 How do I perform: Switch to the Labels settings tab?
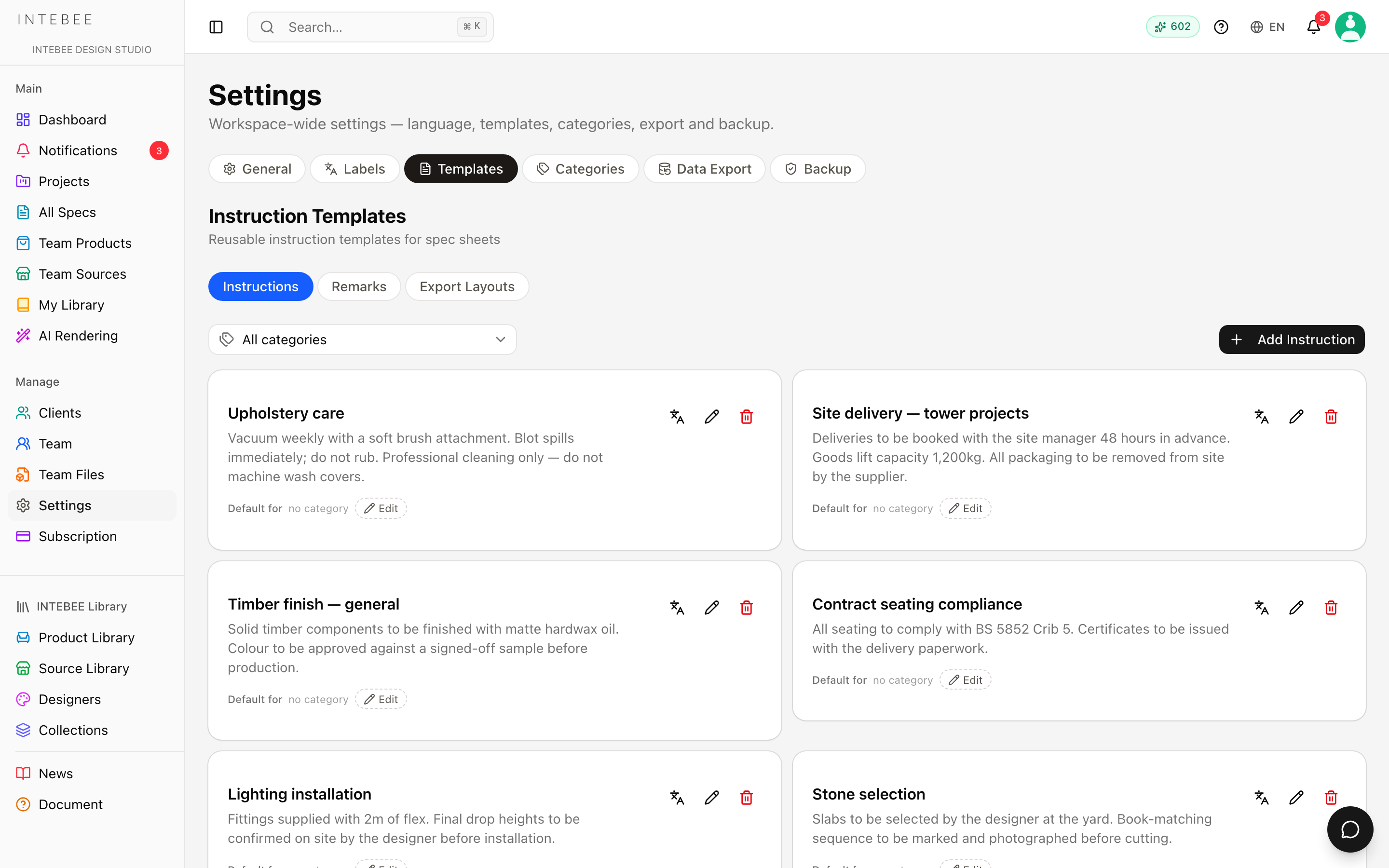[x=354, y=169]
